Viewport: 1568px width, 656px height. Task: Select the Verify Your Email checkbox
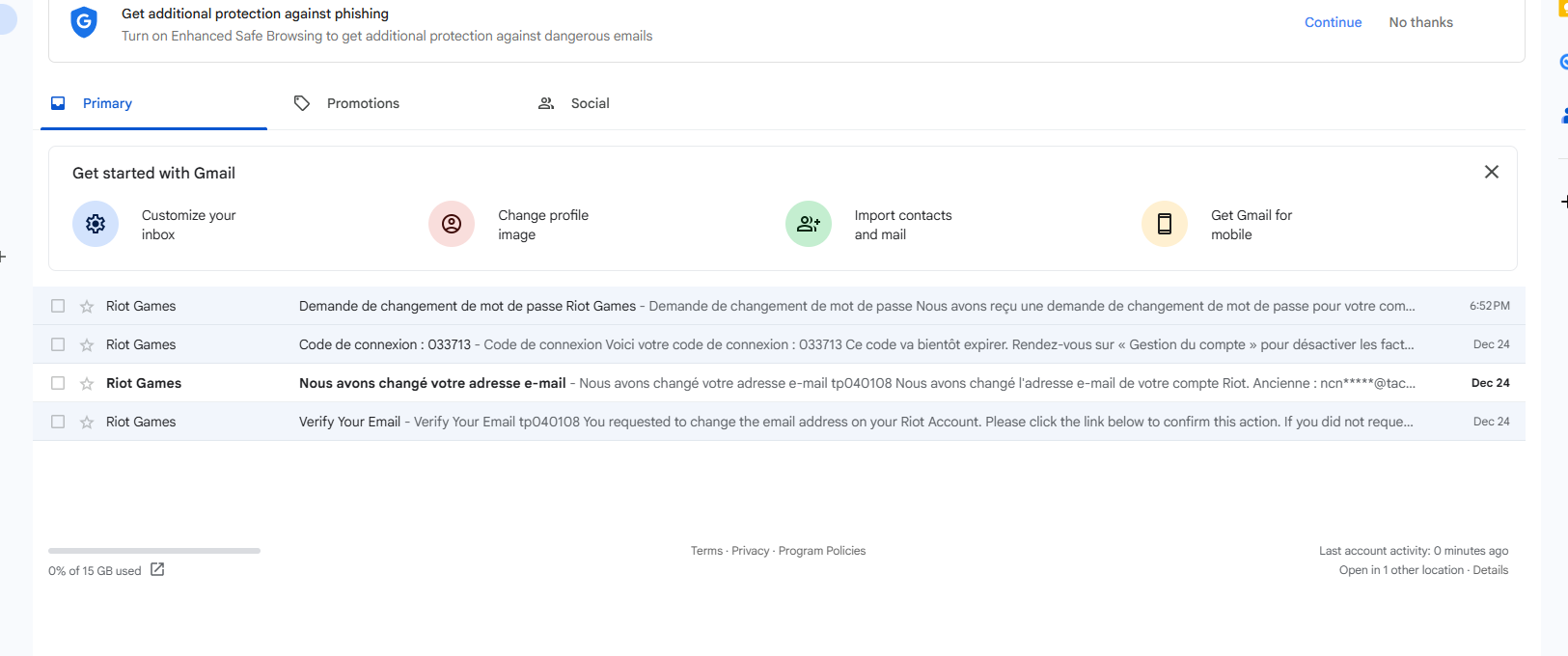[58, 422]
